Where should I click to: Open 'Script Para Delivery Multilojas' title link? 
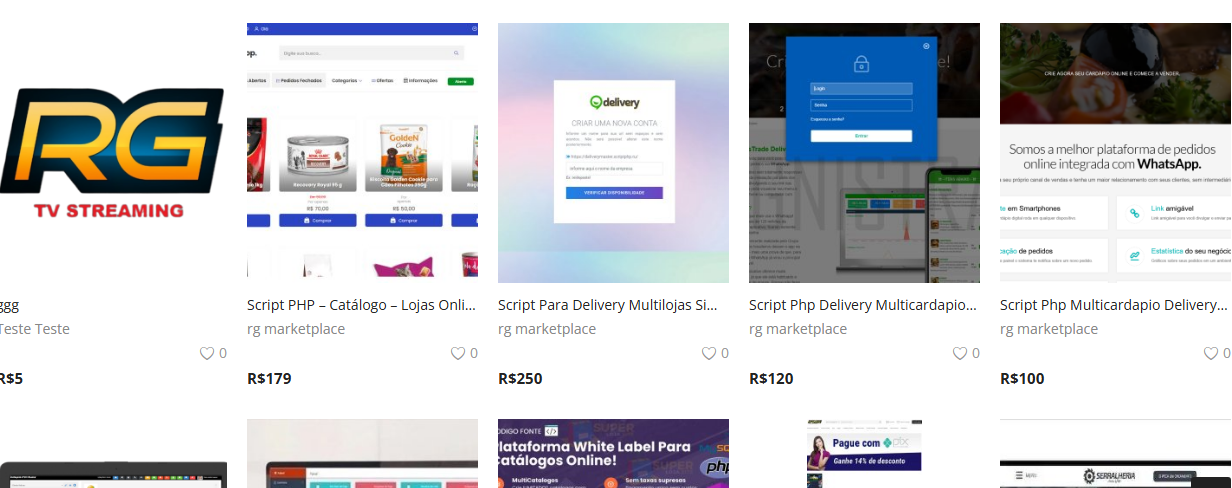607,305
